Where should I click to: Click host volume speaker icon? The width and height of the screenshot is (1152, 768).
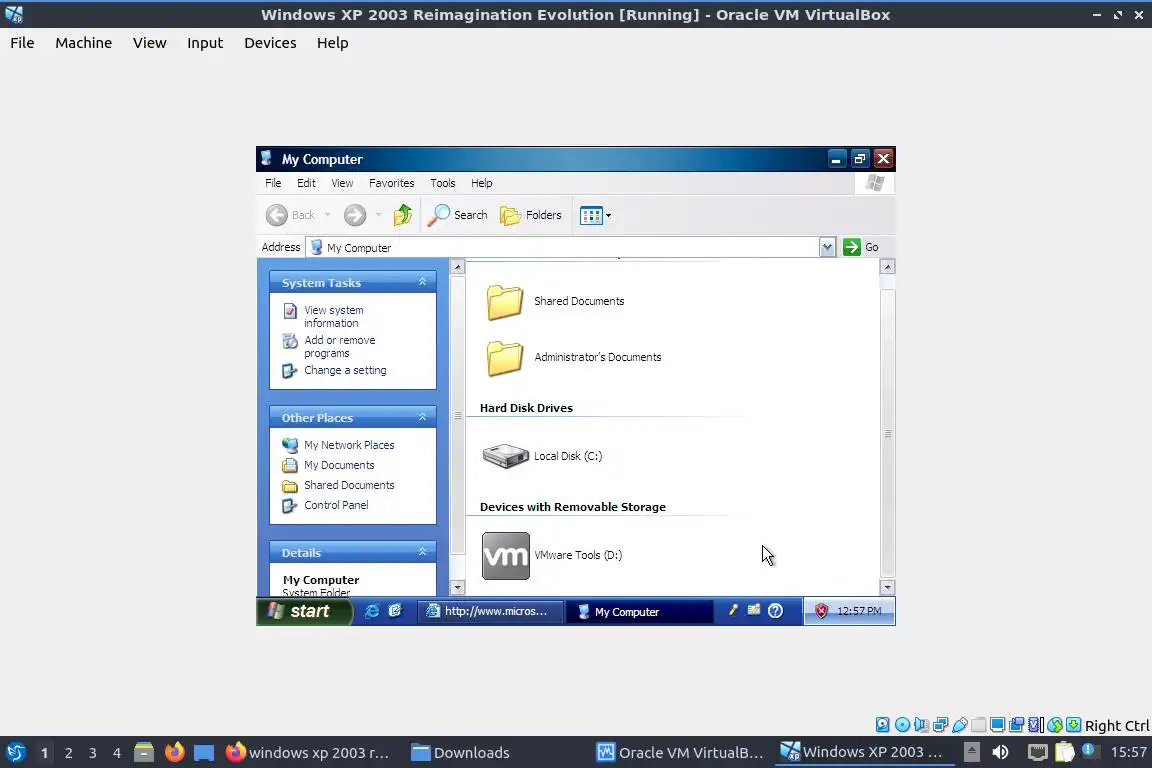click(1000, 752)
